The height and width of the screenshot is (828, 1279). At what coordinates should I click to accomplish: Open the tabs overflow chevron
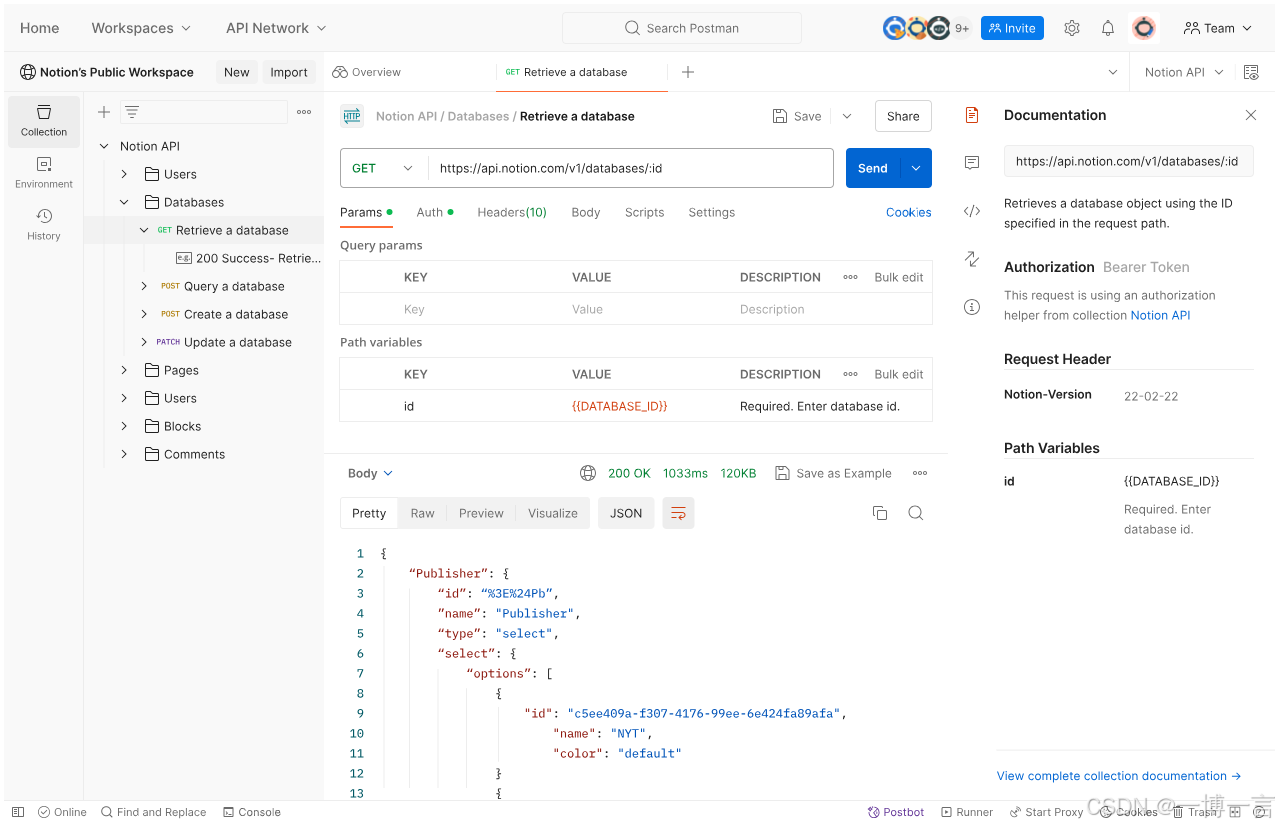click(x=1113, y=72)
